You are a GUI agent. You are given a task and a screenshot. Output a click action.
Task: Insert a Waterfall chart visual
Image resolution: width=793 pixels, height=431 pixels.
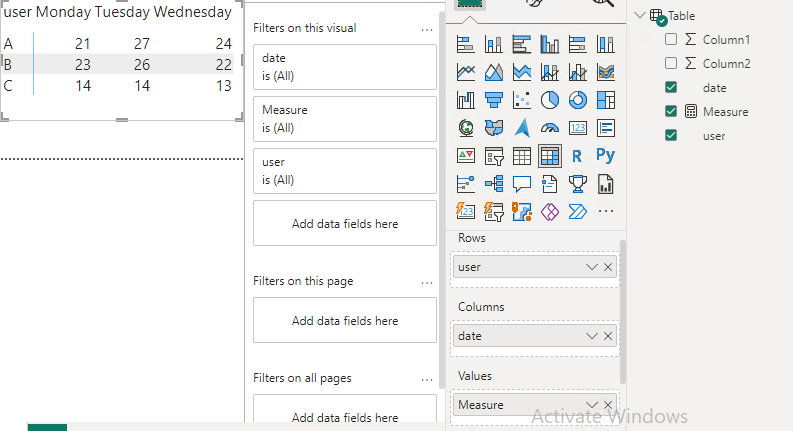tap(465, 100)
